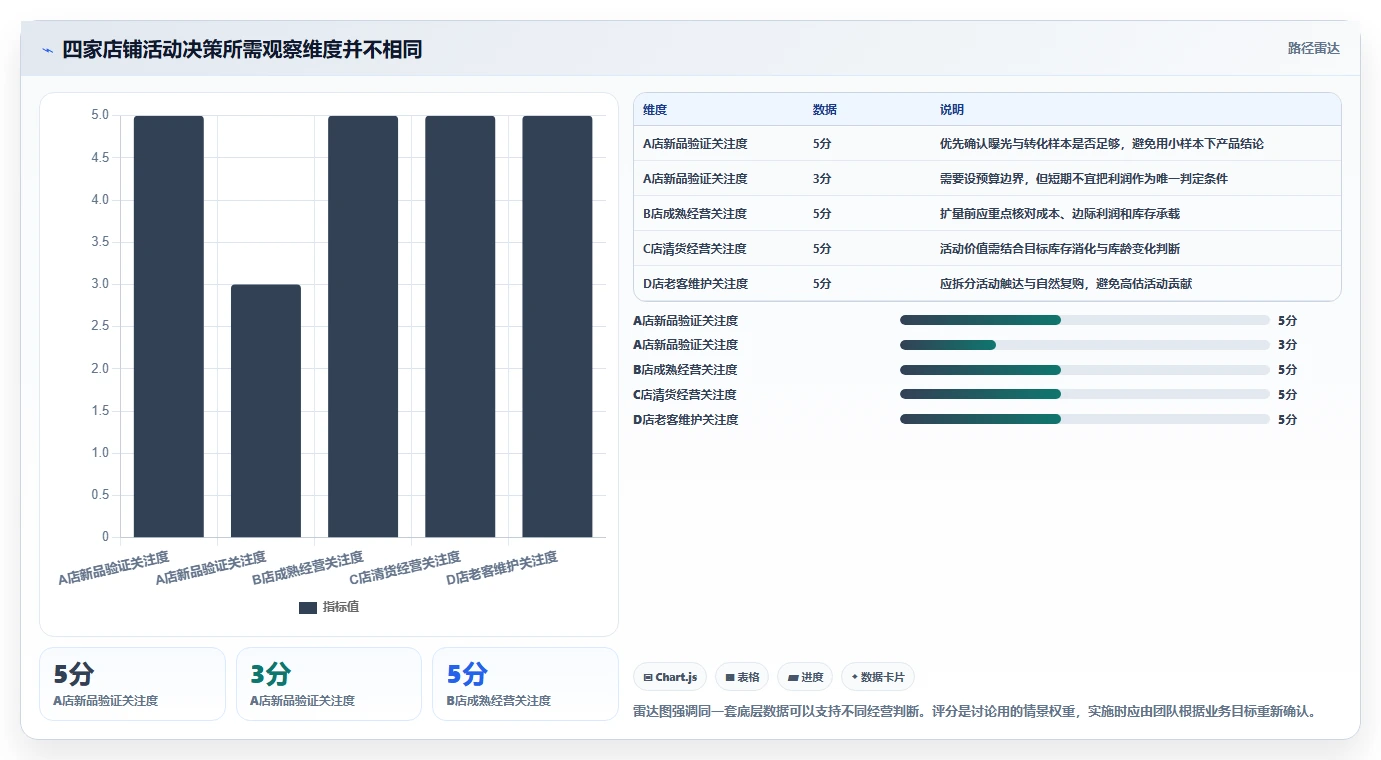
Task: Click the 数据 column header
Action: 825,109
